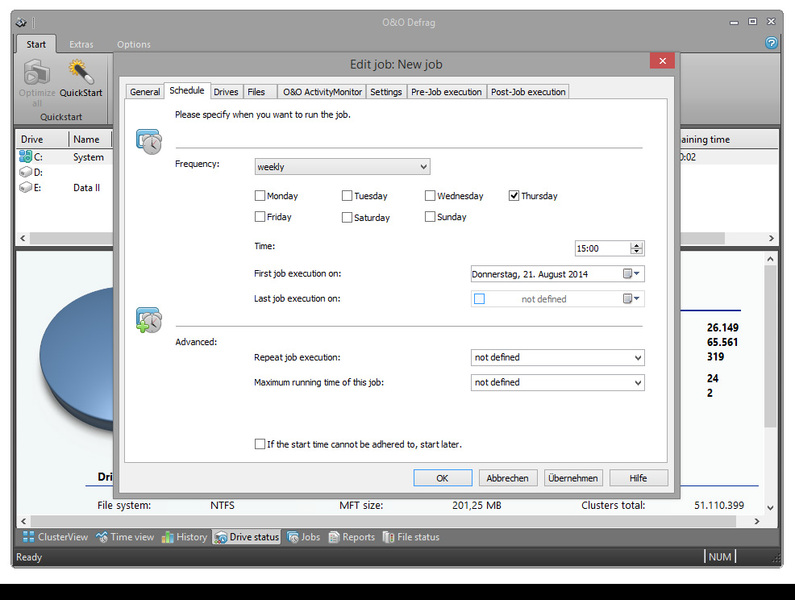Open the last job execution date picker
Image resolution: width=795 pixels, height=600 pixels.
click(631, 299)
